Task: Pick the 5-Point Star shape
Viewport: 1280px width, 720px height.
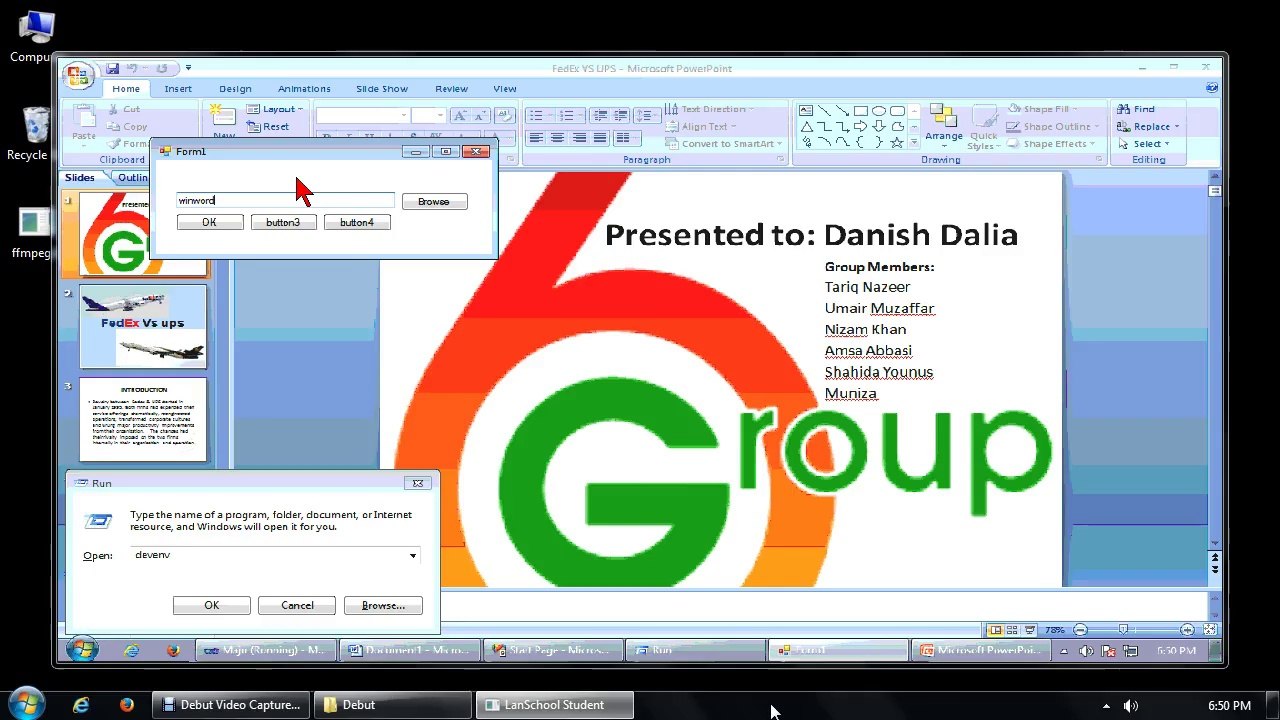Action: click(897, 143)
